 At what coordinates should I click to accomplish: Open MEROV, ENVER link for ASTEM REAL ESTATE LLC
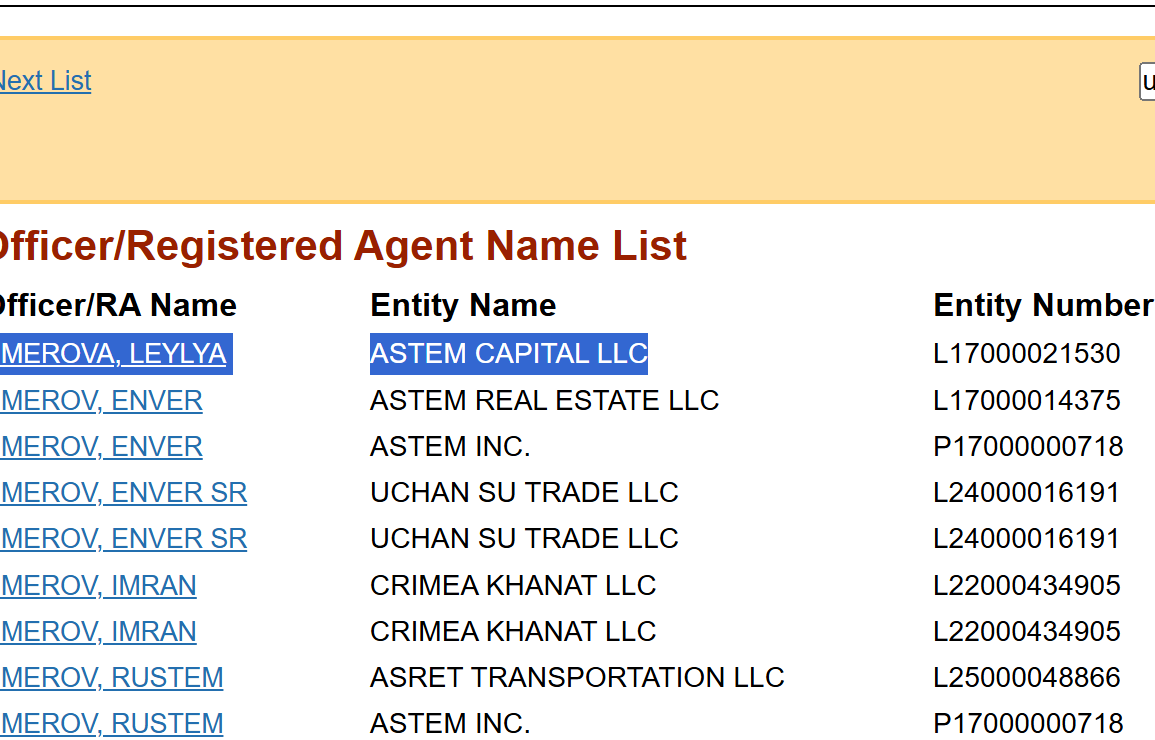click(x=102, y=401)
